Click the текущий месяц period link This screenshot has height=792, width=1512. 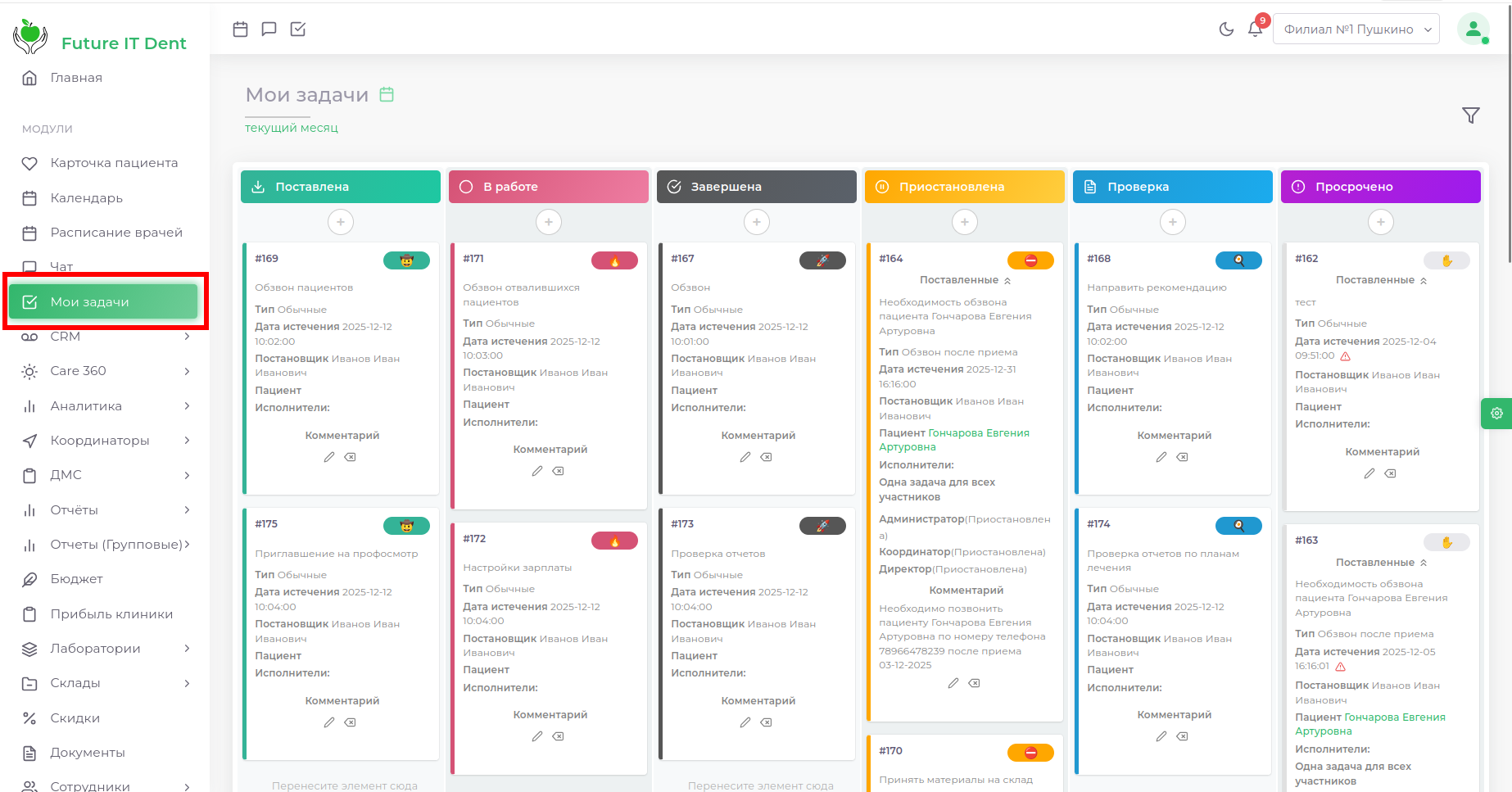292,128
